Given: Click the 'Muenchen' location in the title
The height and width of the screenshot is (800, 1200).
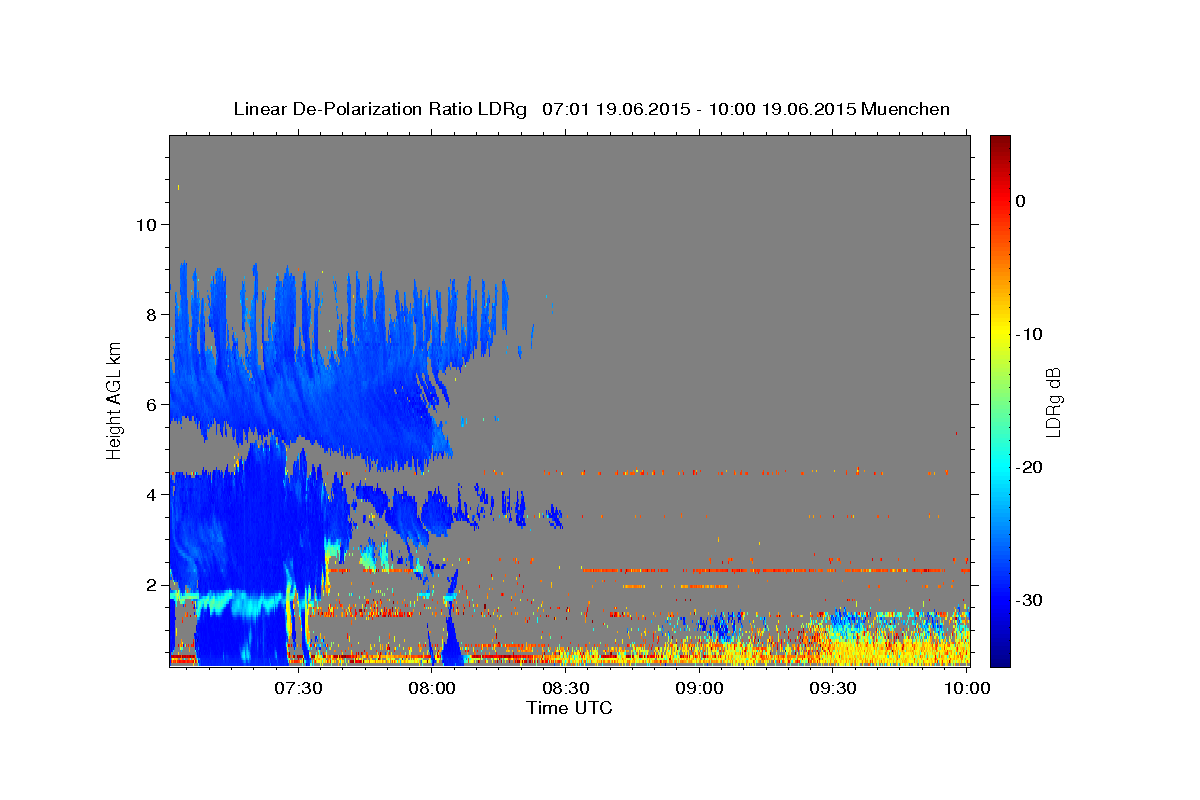Looking at the screenshot, I should 907,109.
